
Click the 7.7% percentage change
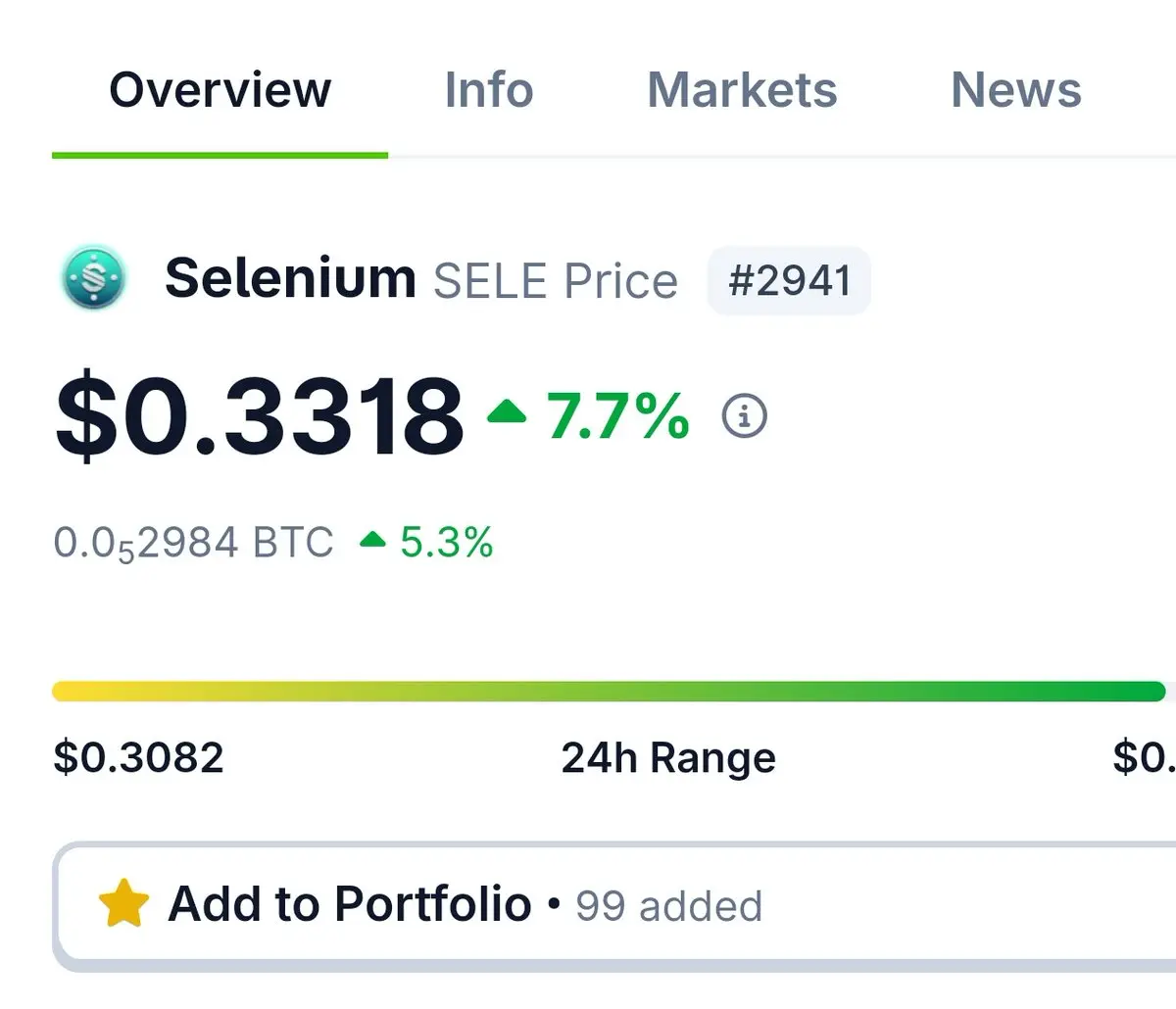click(618, 415)
